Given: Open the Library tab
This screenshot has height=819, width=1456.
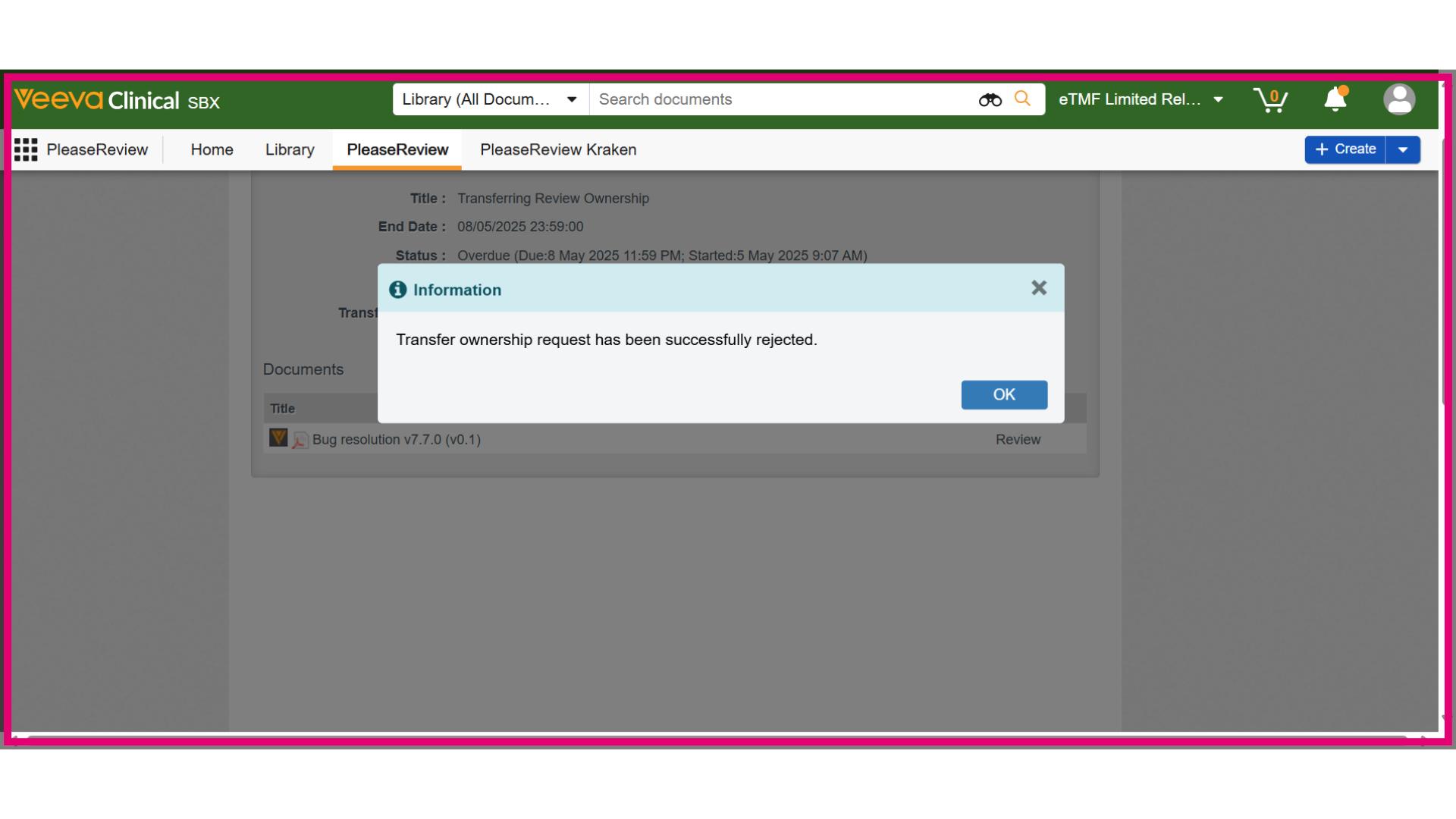Looking at the screenshot, I should click(290, 149).
